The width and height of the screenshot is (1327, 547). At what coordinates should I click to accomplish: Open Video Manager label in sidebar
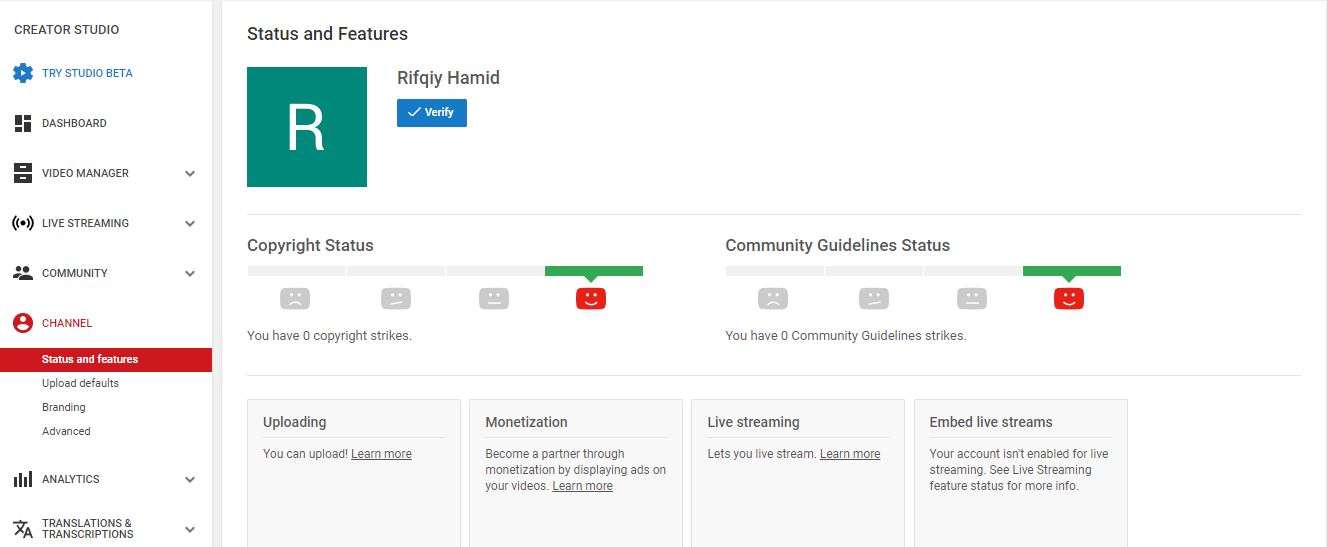point(85,173)
